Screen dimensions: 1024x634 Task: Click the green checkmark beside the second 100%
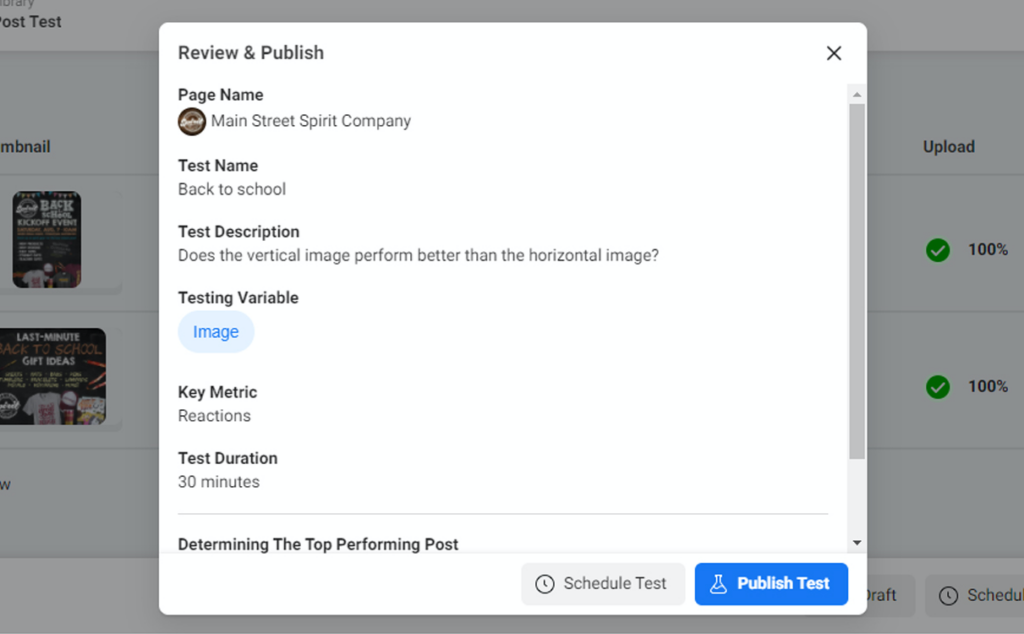click(937, 386)
